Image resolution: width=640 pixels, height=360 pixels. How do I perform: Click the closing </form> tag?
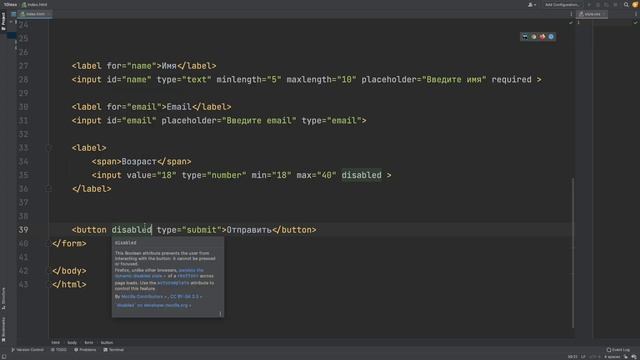[69, 243]
